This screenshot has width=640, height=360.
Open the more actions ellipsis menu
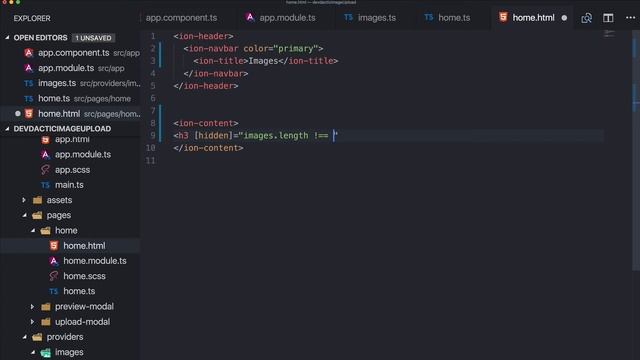point(630,18)
